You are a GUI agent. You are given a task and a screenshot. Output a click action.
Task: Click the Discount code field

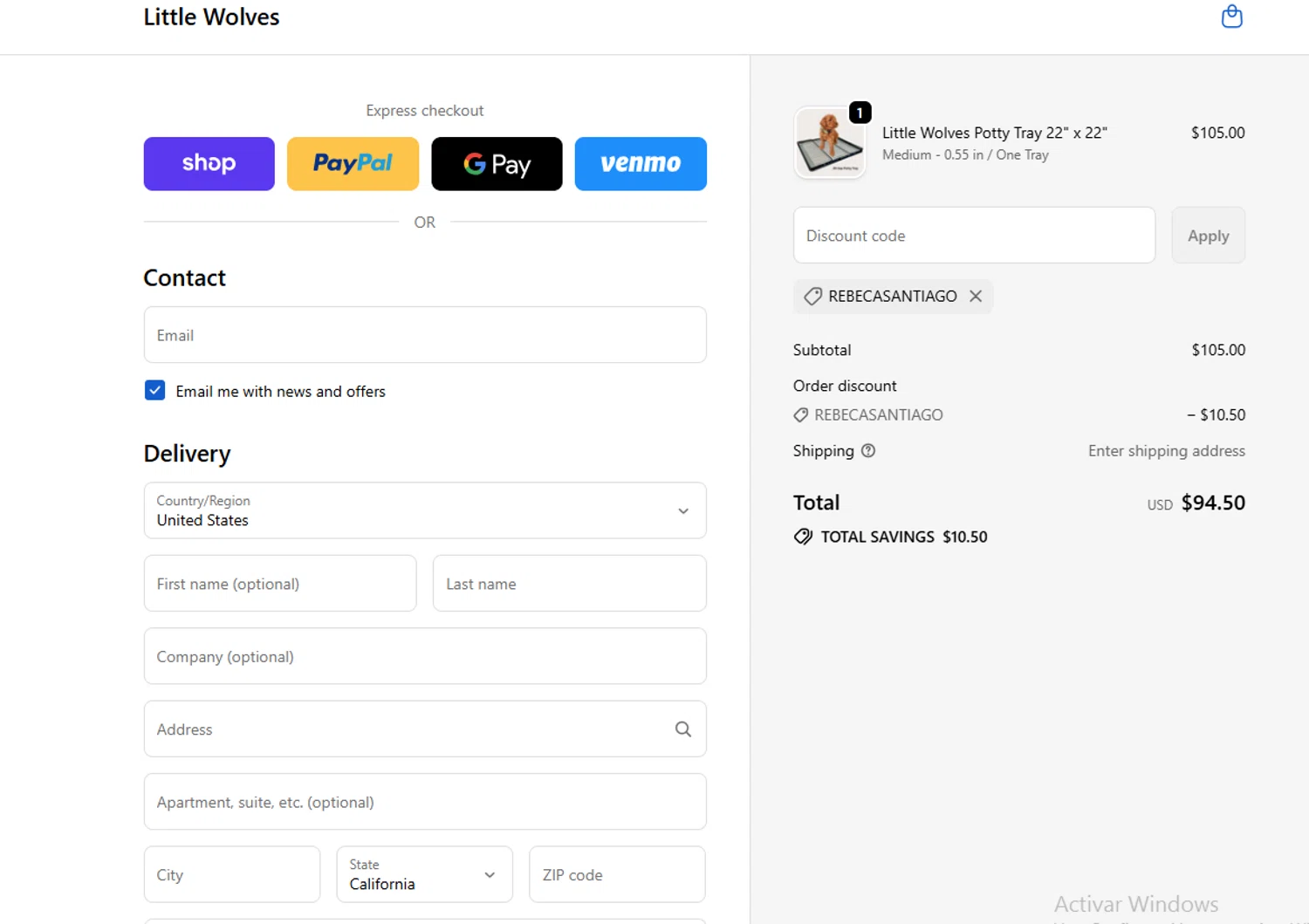click(974, 235)
